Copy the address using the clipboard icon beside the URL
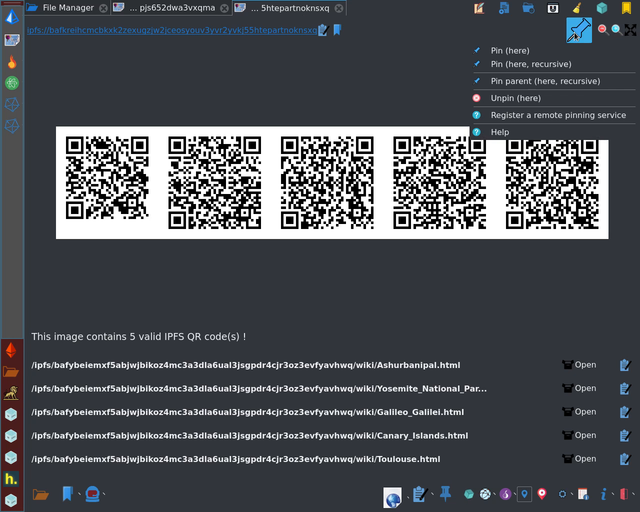This screenshot has height=512, width=640. tap(323, 30)
